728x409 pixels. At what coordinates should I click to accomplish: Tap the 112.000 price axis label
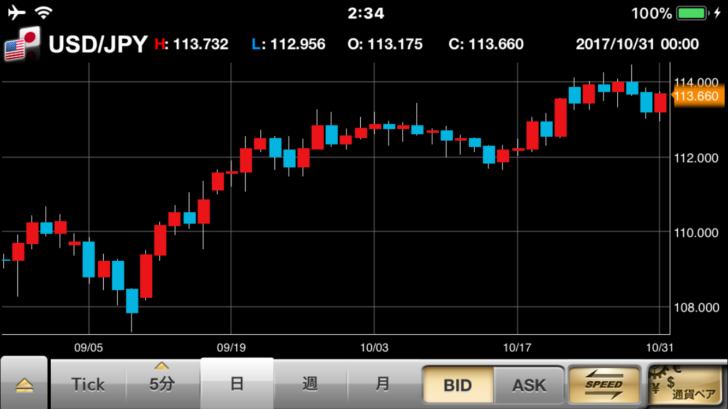pos(697,158)
